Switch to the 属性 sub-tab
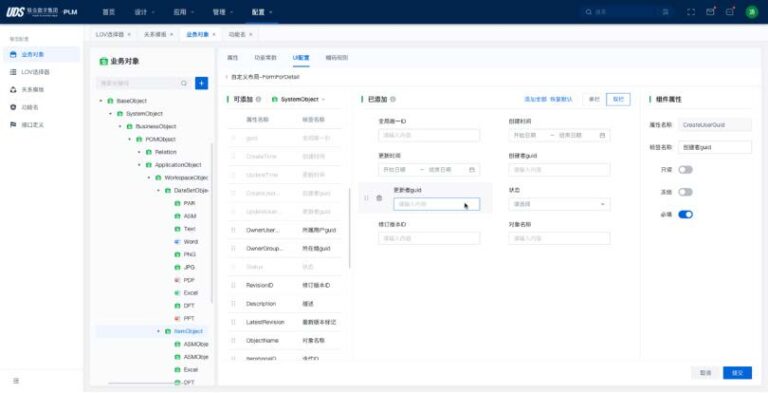The height and width of the screenshot is (393, 768). pos(232,58)
